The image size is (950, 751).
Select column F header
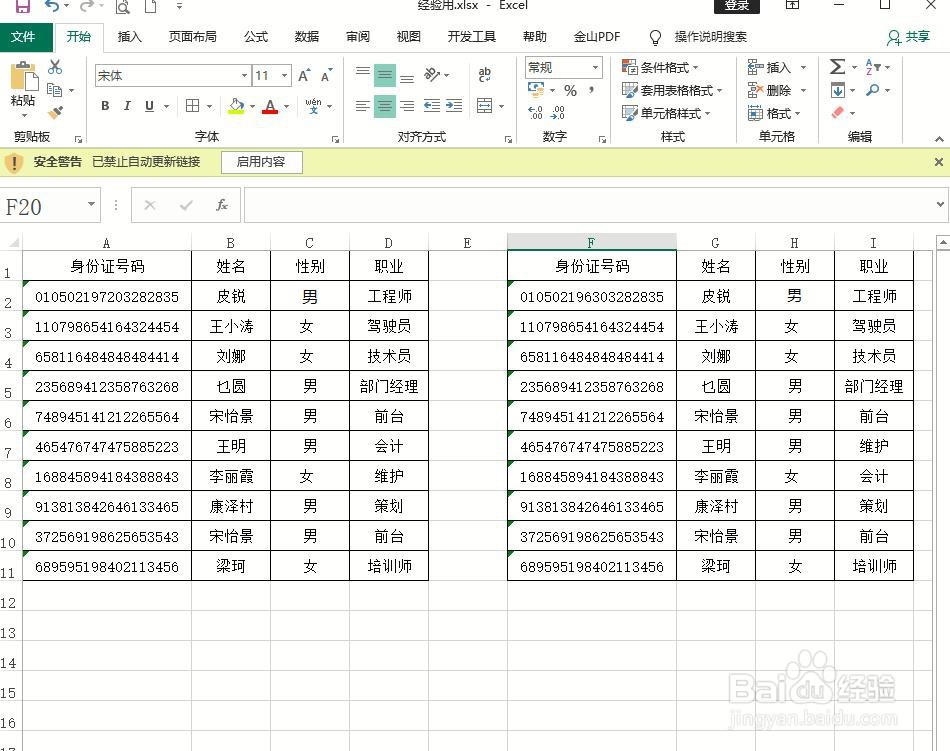click(x=591, y=242)
